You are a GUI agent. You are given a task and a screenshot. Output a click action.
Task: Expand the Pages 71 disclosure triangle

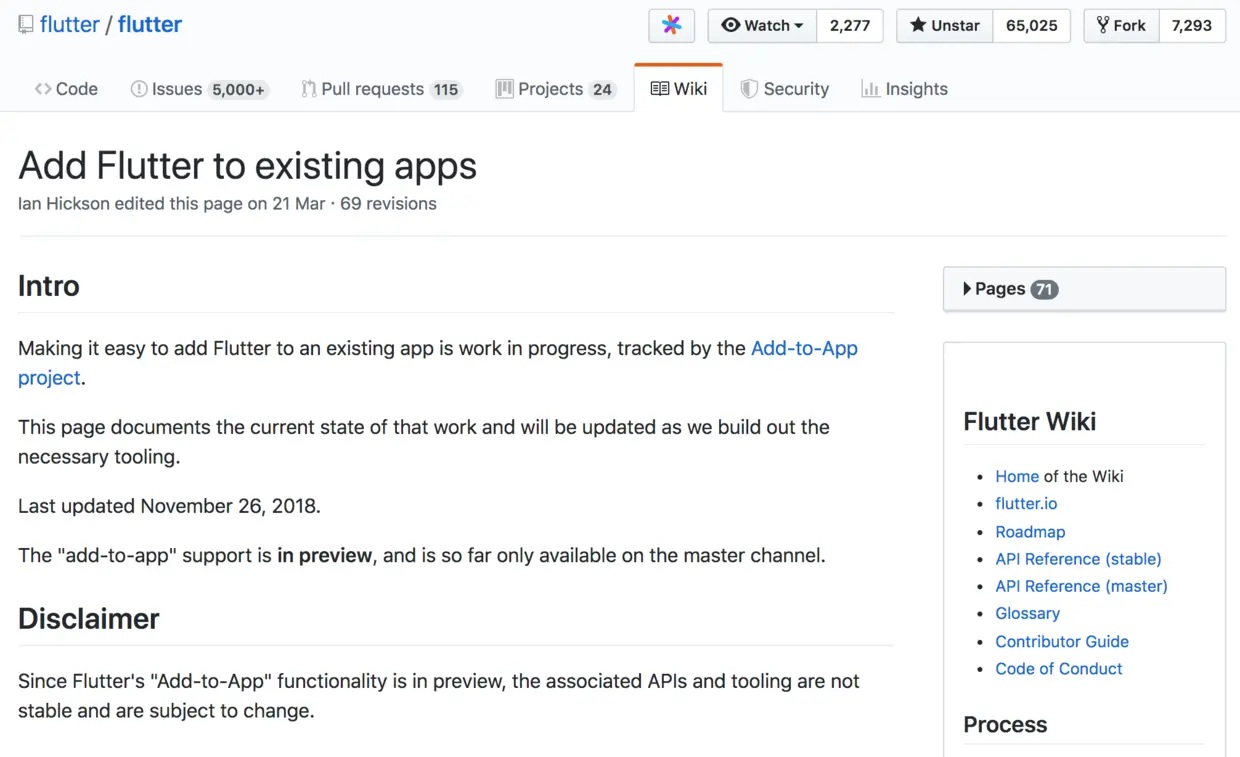(x=967, y=289)
